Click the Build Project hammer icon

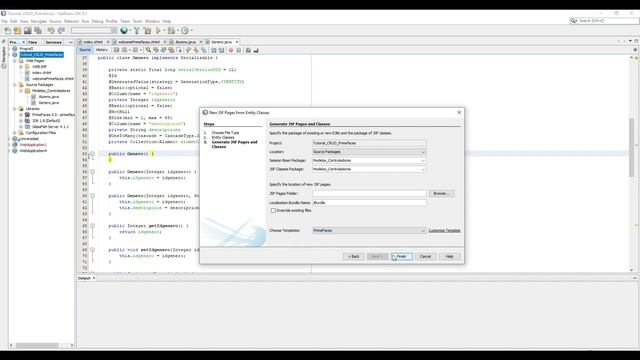(137, 31)
